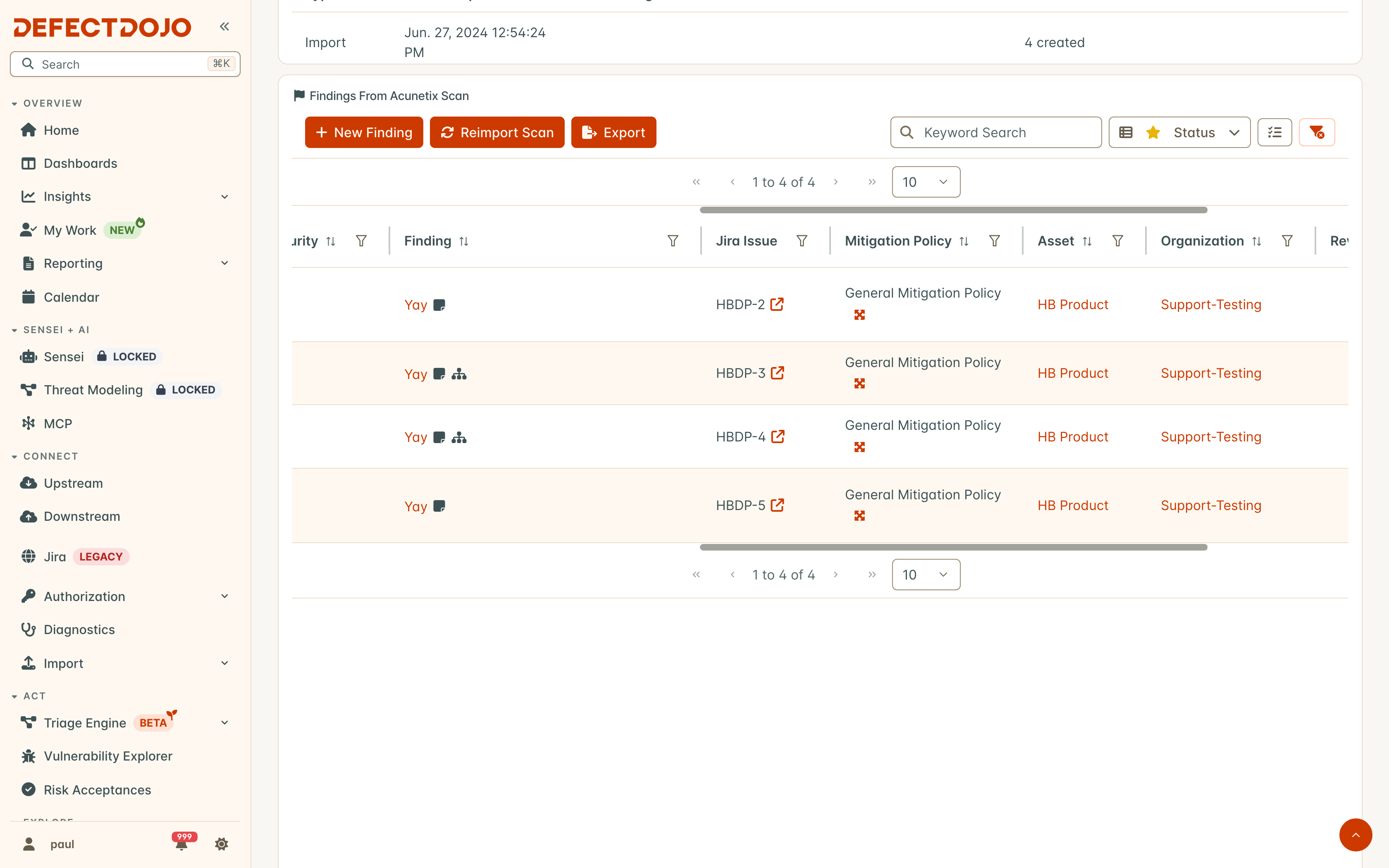Open the bottom page-size dropdown showing 10

[x=926, y=575]
